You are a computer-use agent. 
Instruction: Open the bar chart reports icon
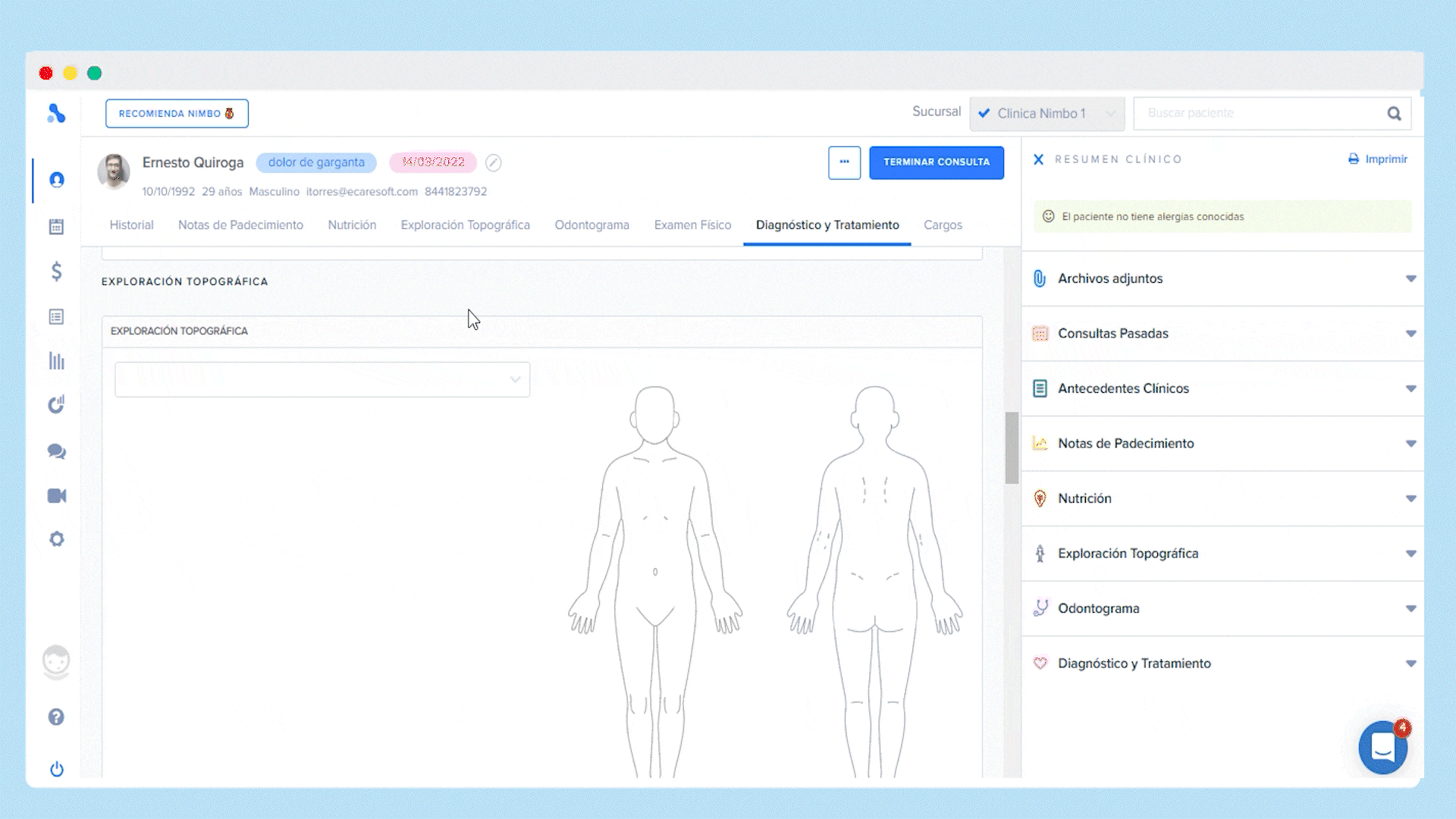pyautogui.click(x=56, y=361)
